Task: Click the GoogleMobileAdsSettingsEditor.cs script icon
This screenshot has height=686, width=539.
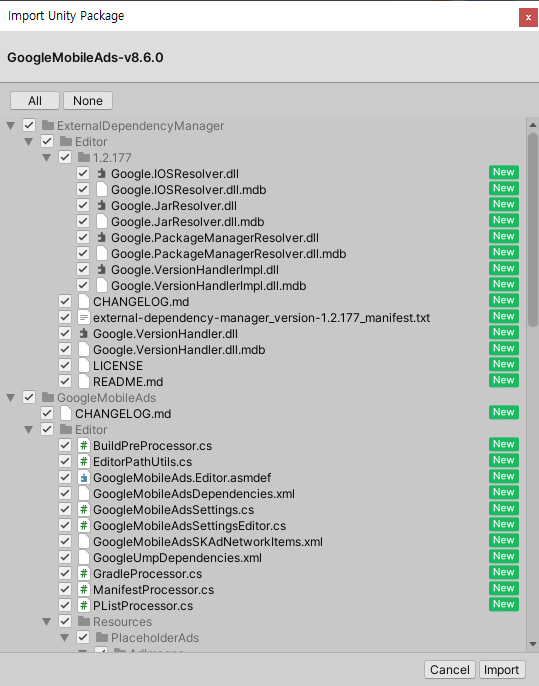Action: pos(84,525)
